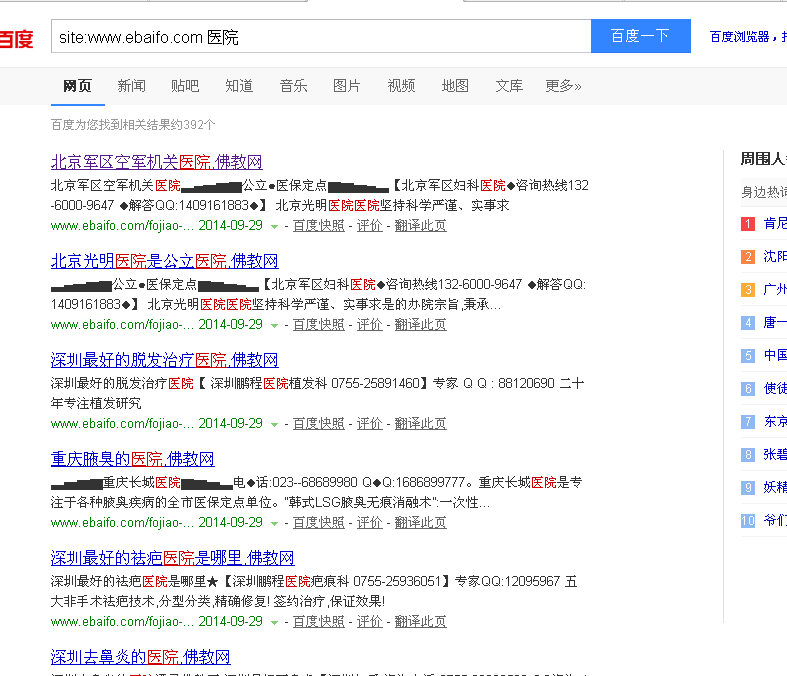This screenshot has height=676, width=787.
Task: Click hot search rank 5 entry 中国
Action: click(x=775, y=355)
